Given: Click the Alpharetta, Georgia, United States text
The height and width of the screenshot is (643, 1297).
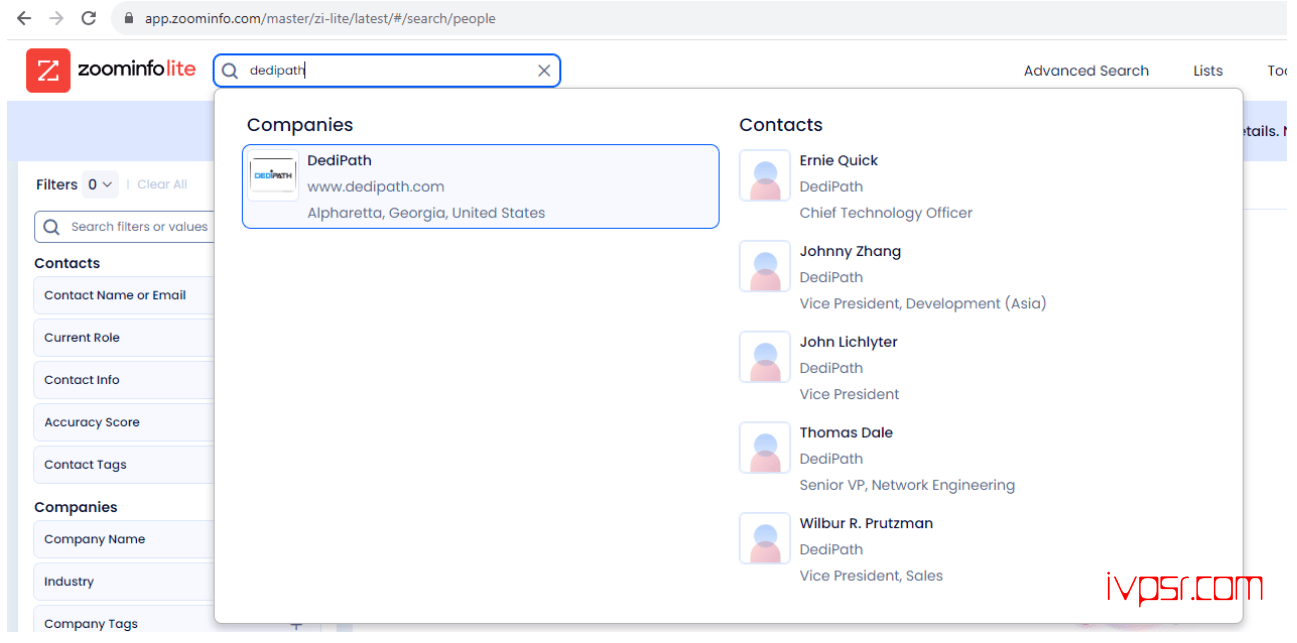Looking at the screenshot, I should click(x=426, y=213).
